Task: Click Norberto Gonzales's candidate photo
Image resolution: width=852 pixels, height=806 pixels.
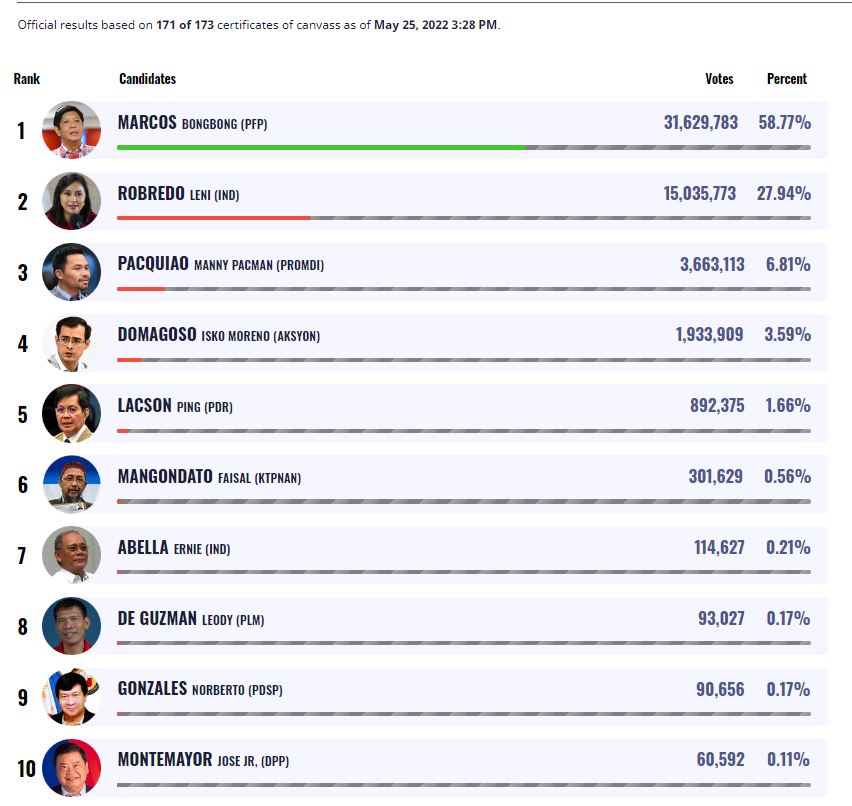Action: (x=71, y=697)
